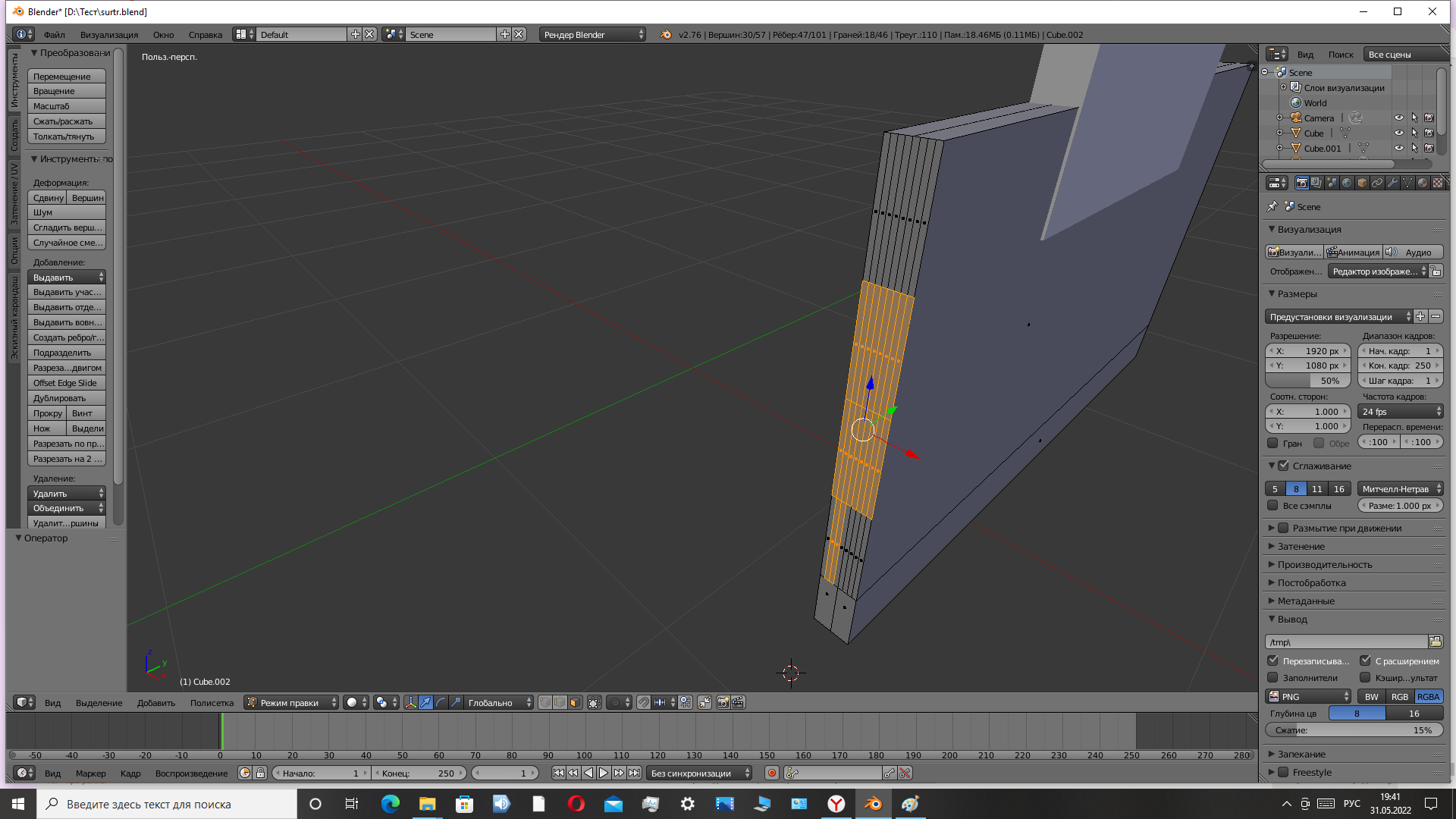
Task: Click the OpenGL render camera icon
Action: [723, 703]
